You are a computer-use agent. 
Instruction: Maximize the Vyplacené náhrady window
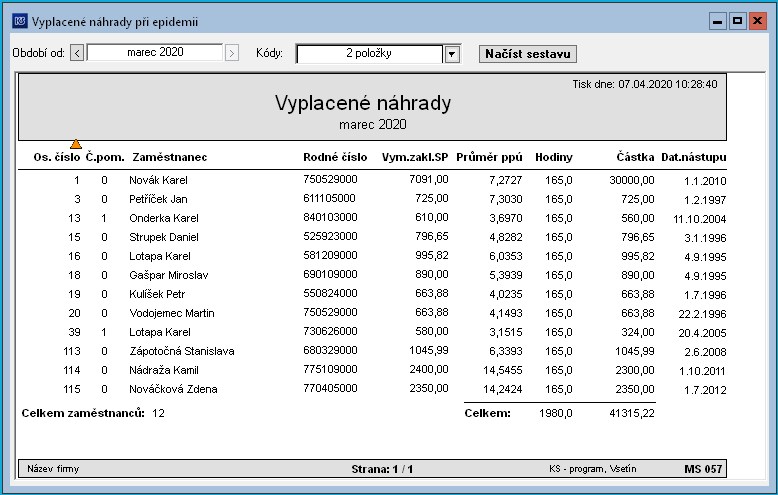(x=737, y=21)
